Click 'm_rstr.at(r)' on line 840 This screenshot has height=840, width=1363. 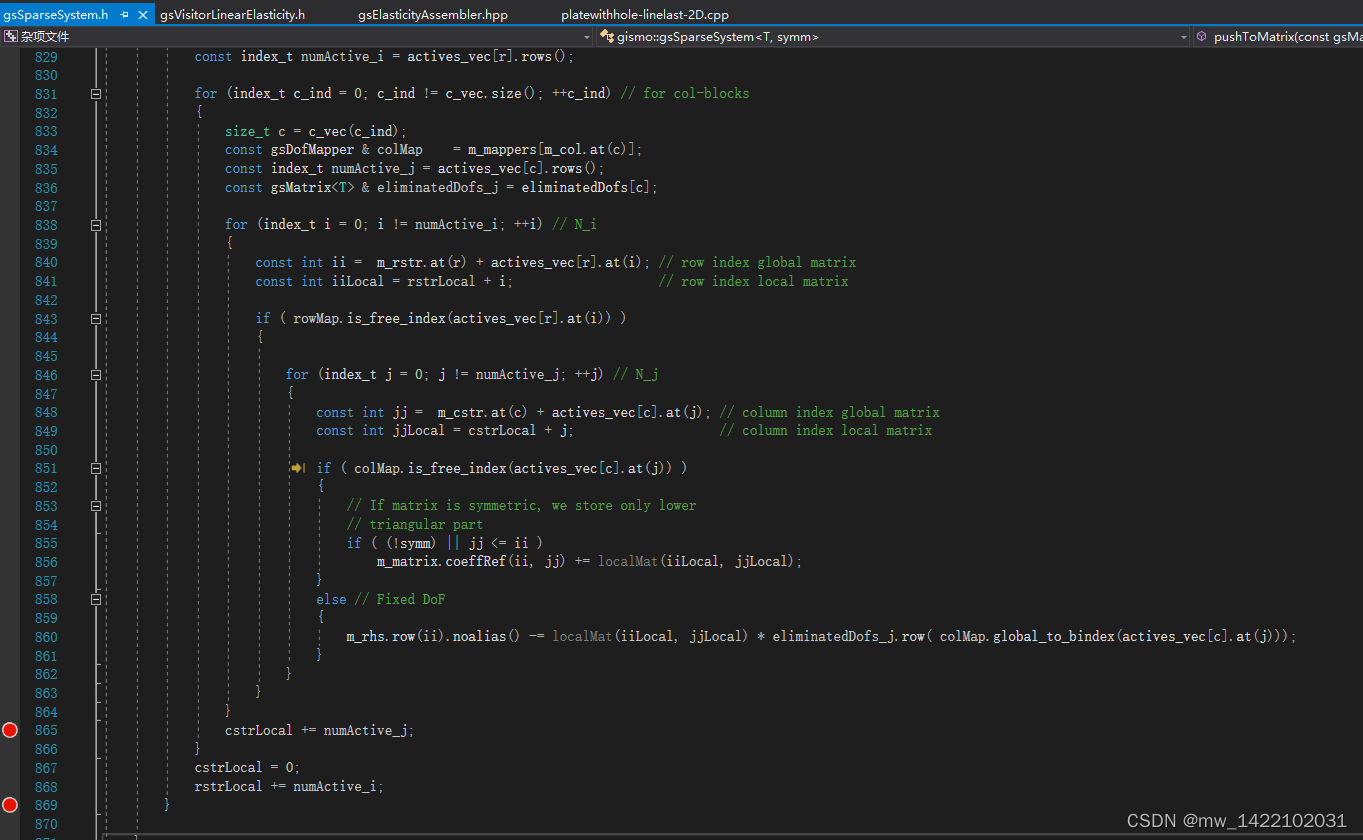[x=422, y=263]
